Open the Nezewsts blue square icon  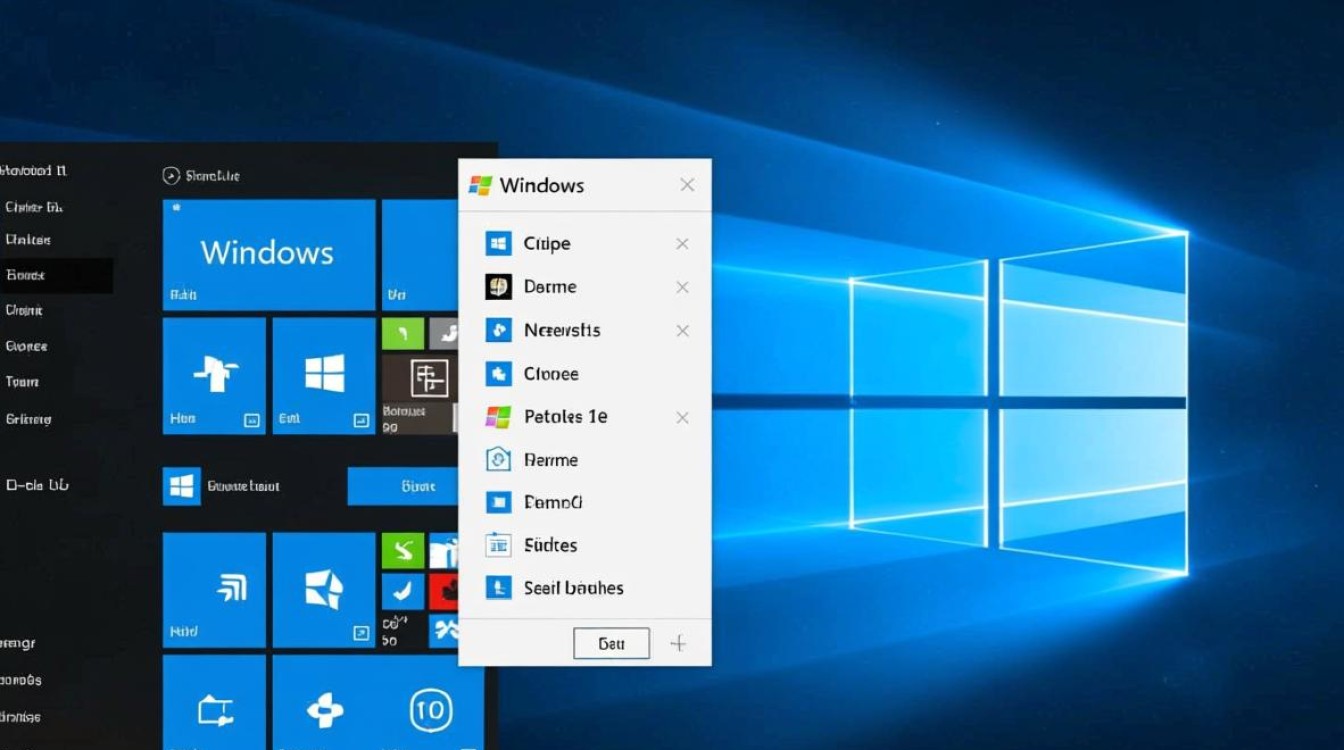tap(497, 330)
